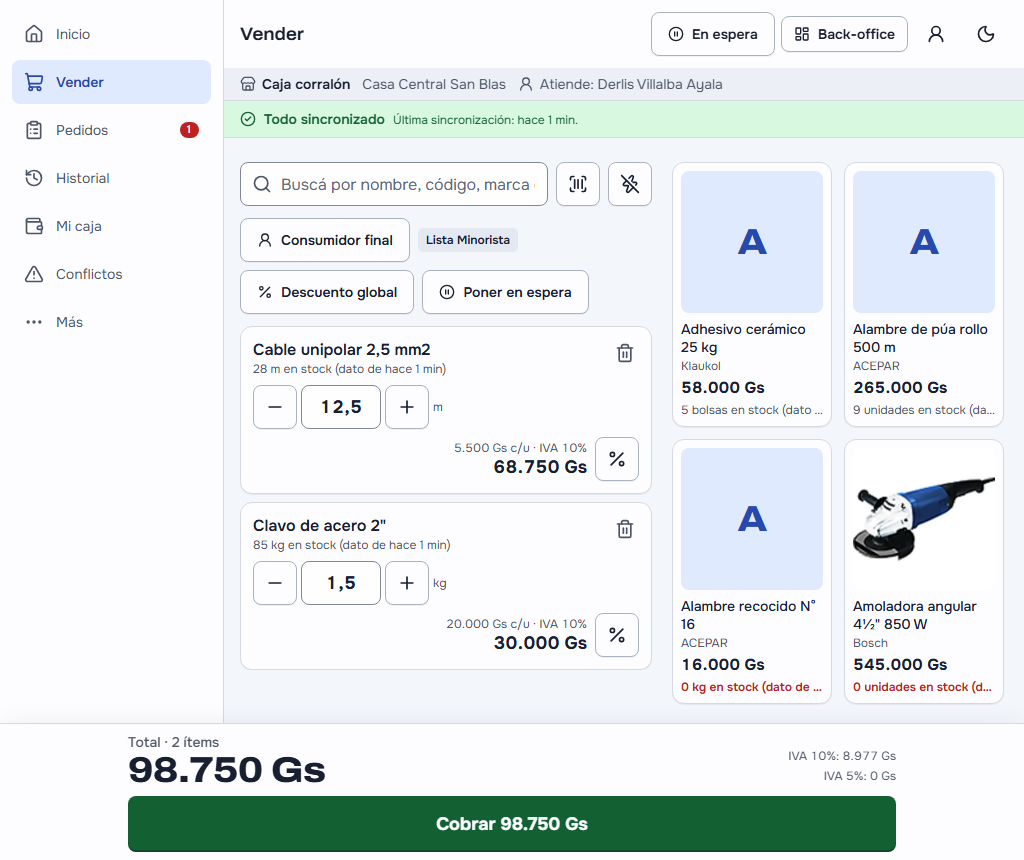
Task: Open Descuento global dialog
Action: click(327, 292)
